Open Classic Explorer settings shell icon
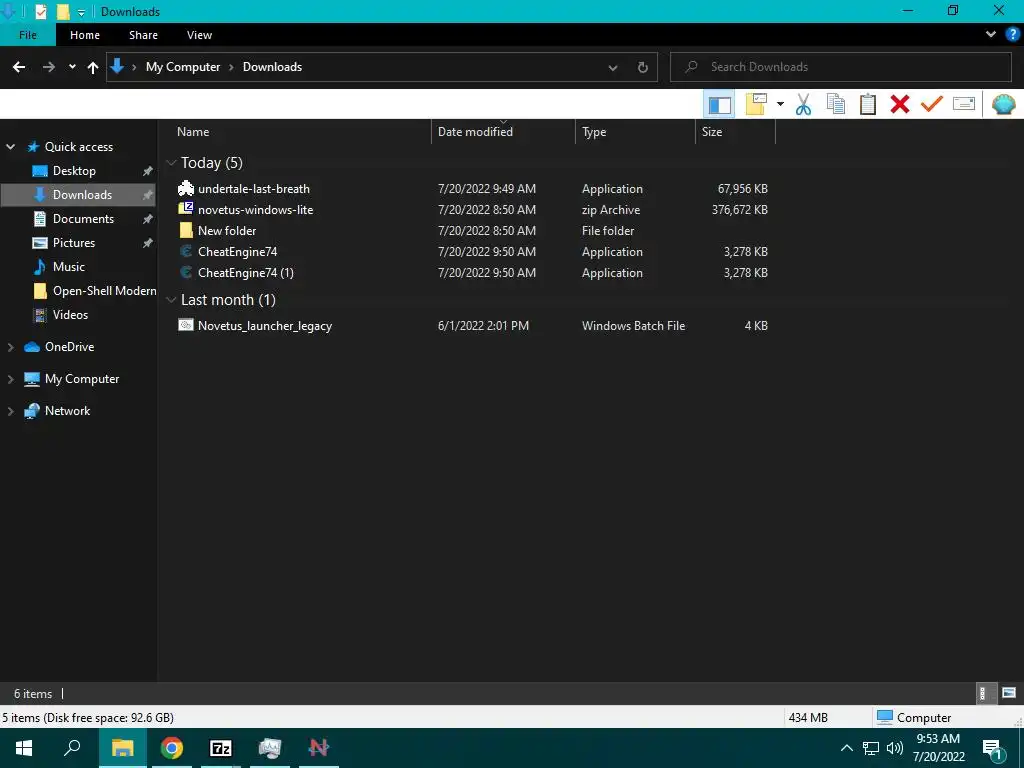This screenshot has height=768, width=1024. (1003, 104)
